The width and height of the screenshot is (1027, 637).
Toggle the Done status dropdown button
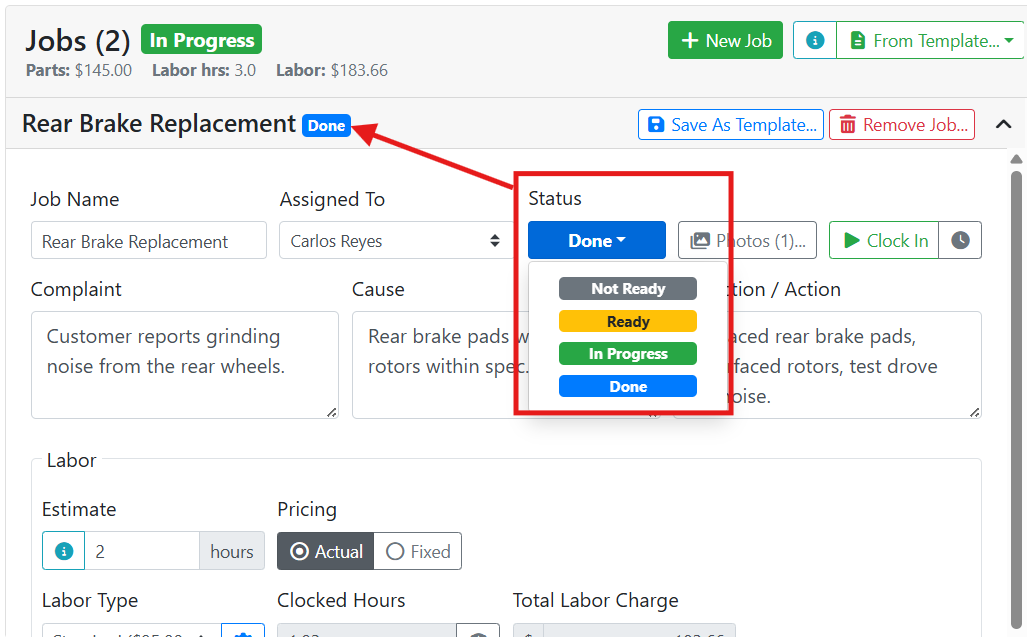[597, 240]
